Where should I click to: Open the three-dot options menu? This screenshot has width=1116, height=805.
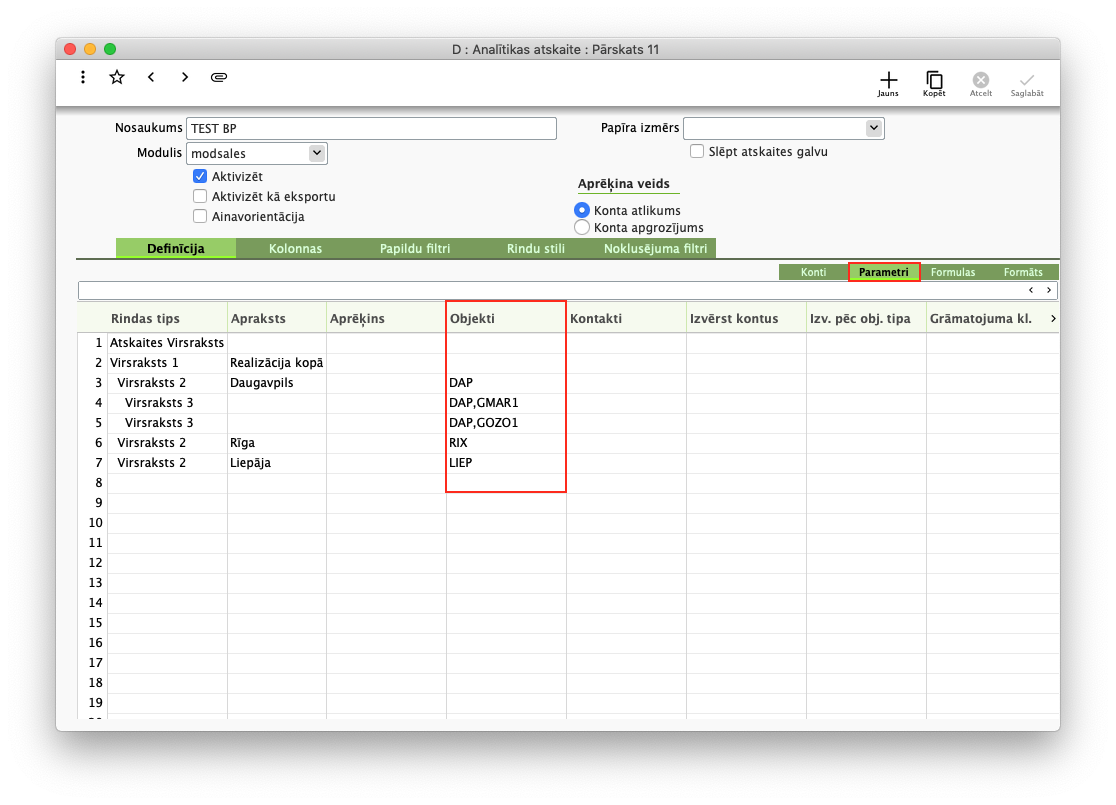click(83, 77)
